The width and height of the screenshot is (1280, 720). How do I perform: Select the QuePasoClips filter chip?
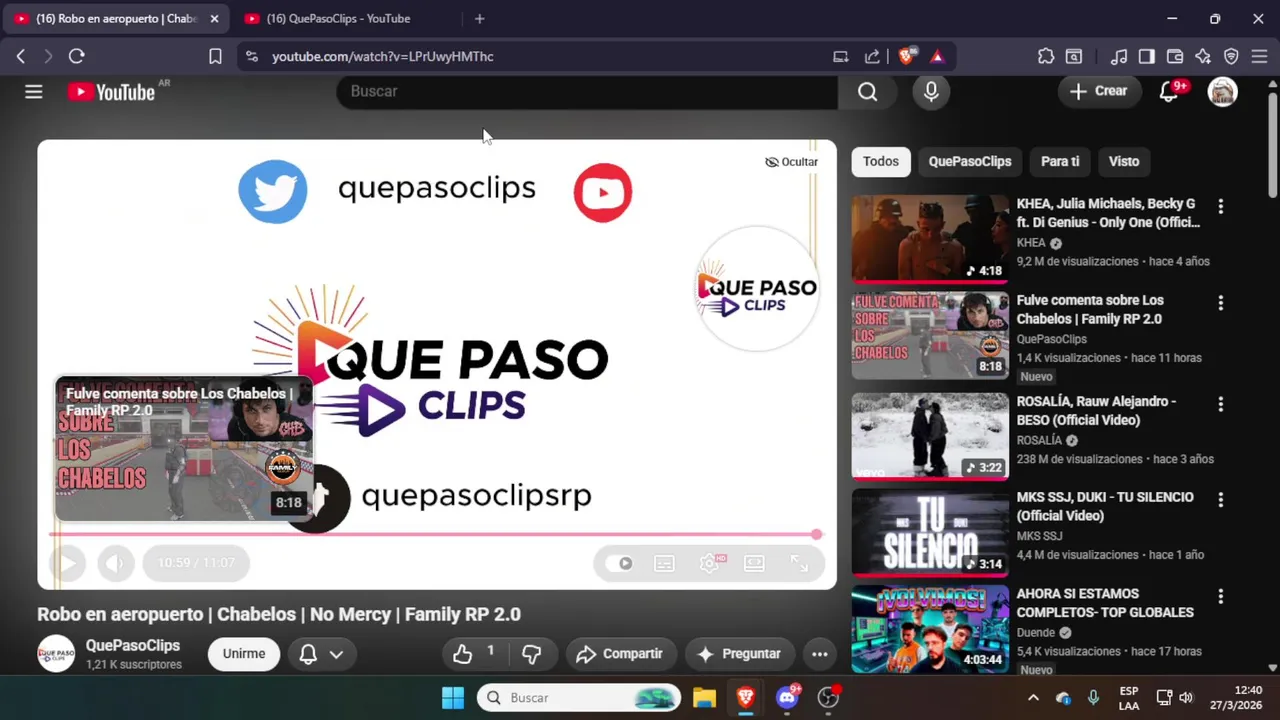(969, 161)
